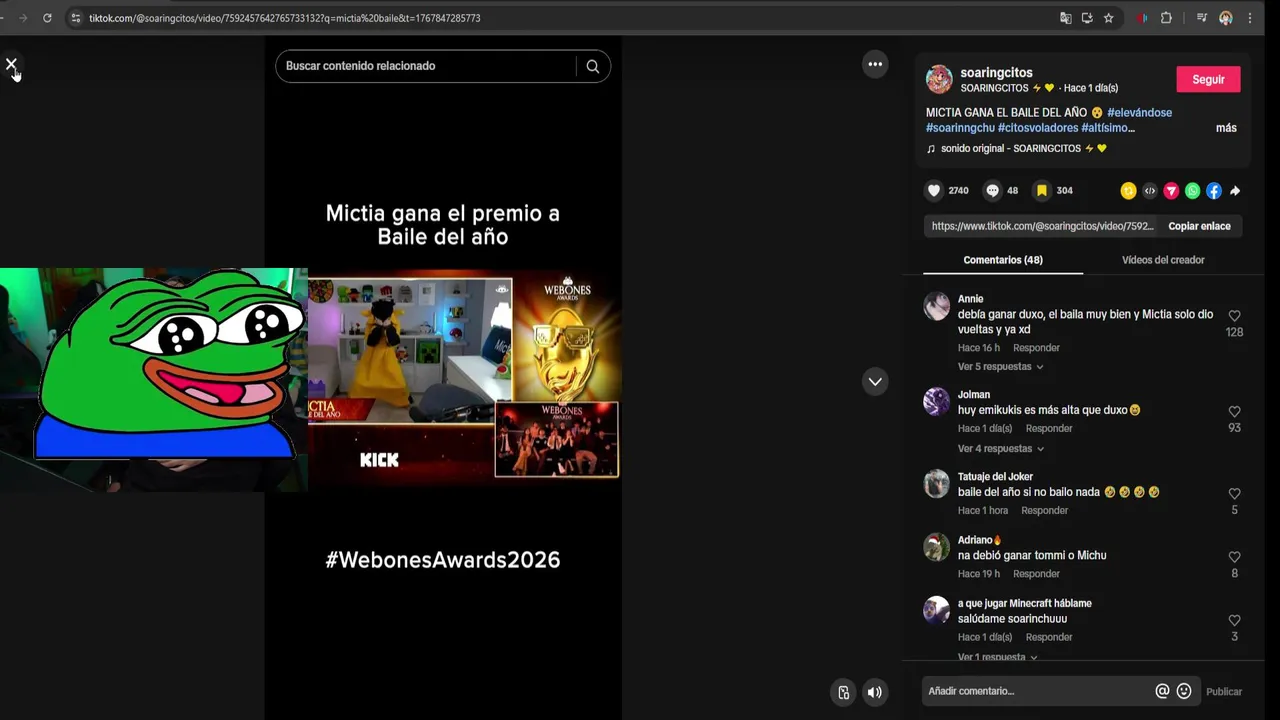Insert mention with @ icon
The height and width of the screenshot is (720, 1280).
[1162, 691]
